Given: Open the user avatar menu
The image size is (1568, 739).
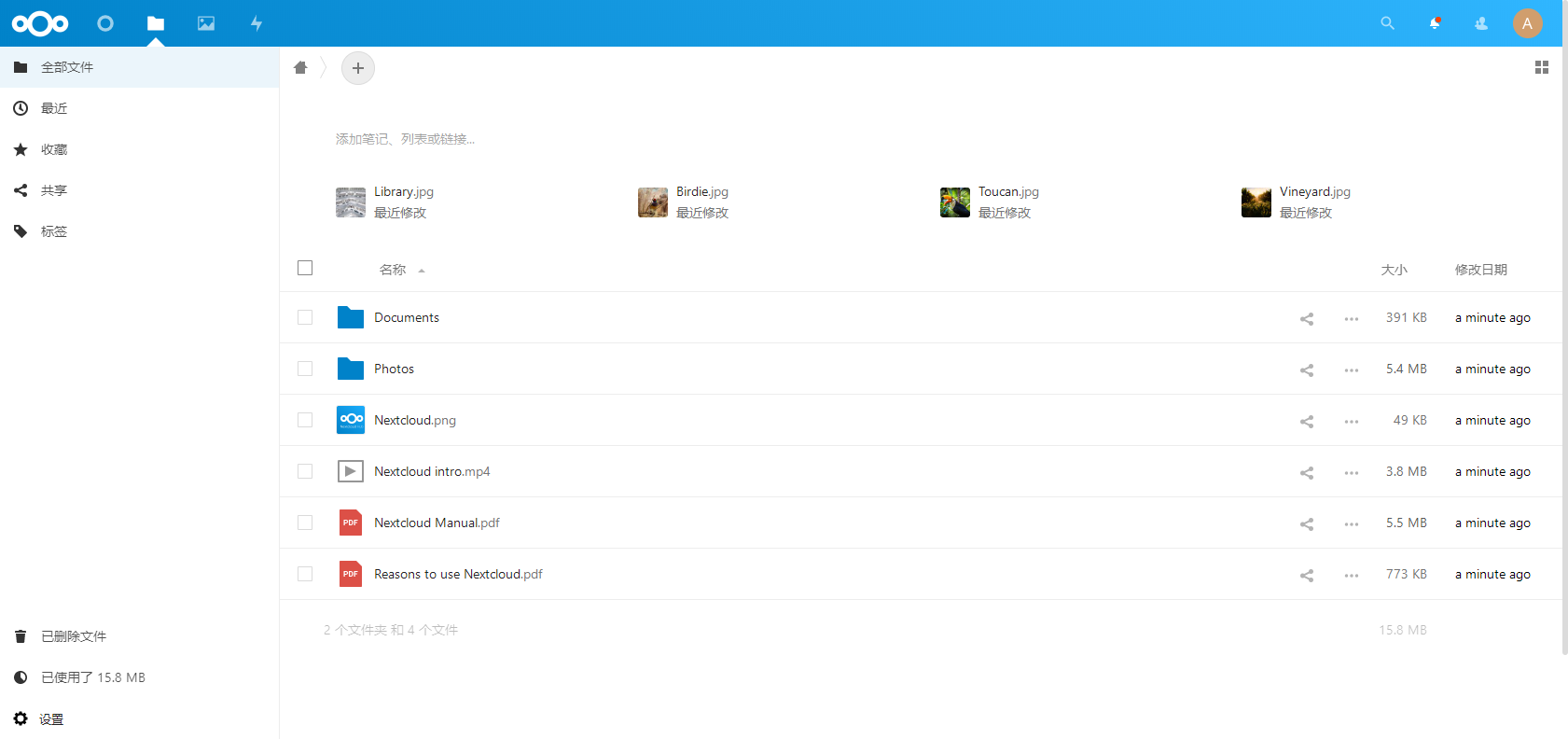Looking at the screenshot, I should click(x=1527, y=23).
